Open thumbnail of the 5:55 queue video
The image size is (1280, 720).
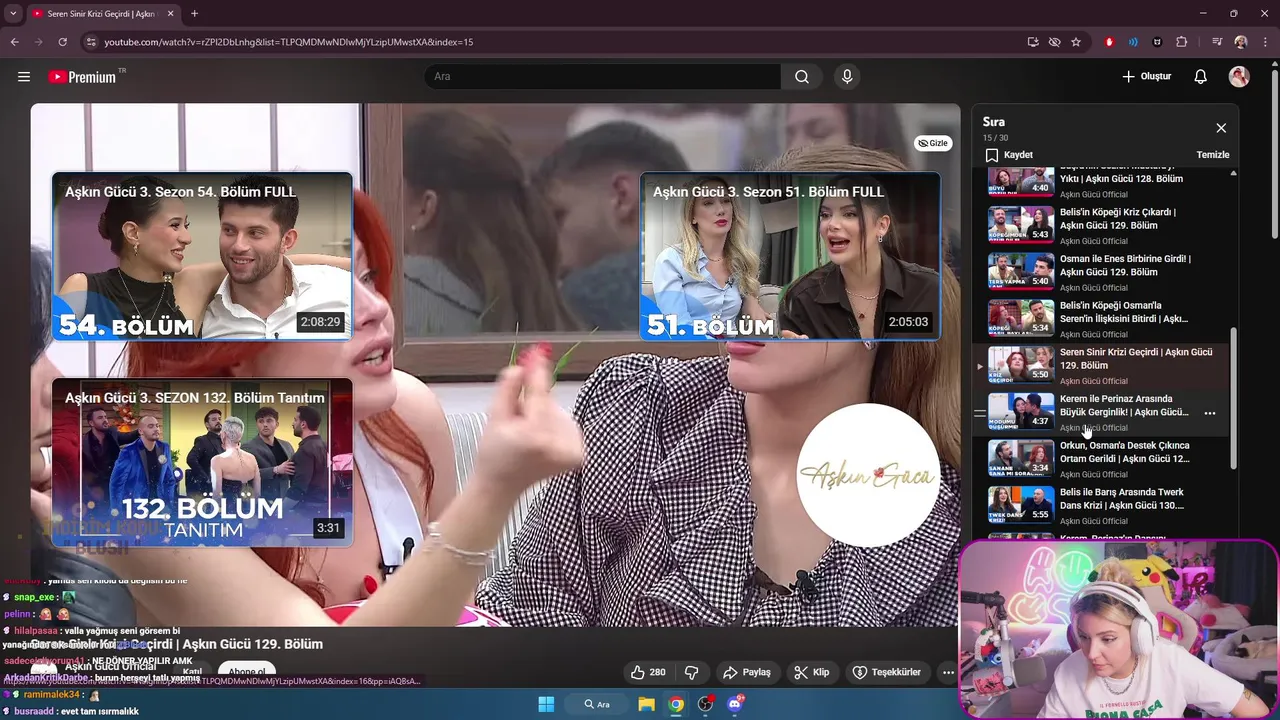pyautogui.click(x=1021, y=505)
